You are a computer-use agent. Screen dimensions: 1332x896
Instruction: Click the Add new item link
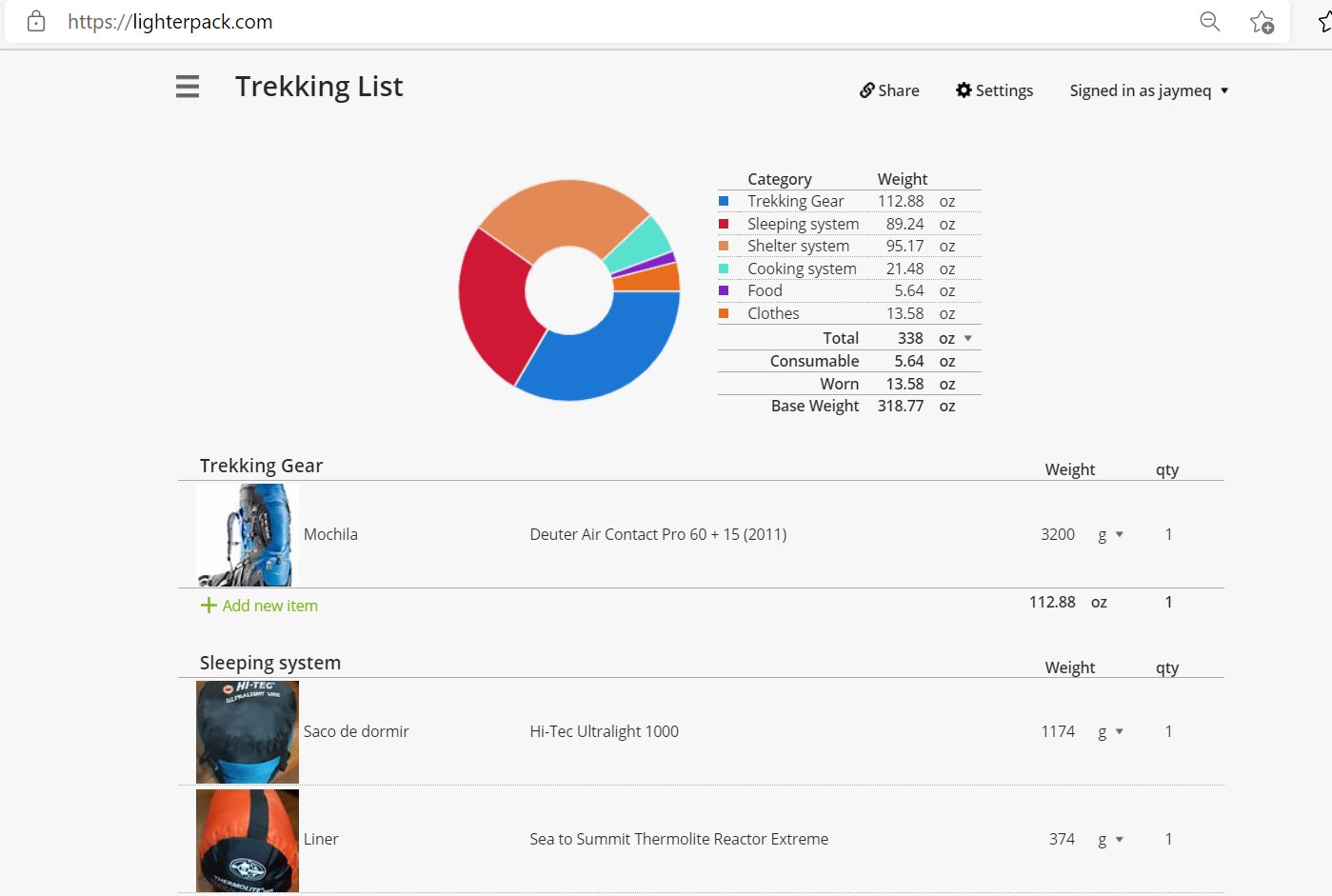269,606
